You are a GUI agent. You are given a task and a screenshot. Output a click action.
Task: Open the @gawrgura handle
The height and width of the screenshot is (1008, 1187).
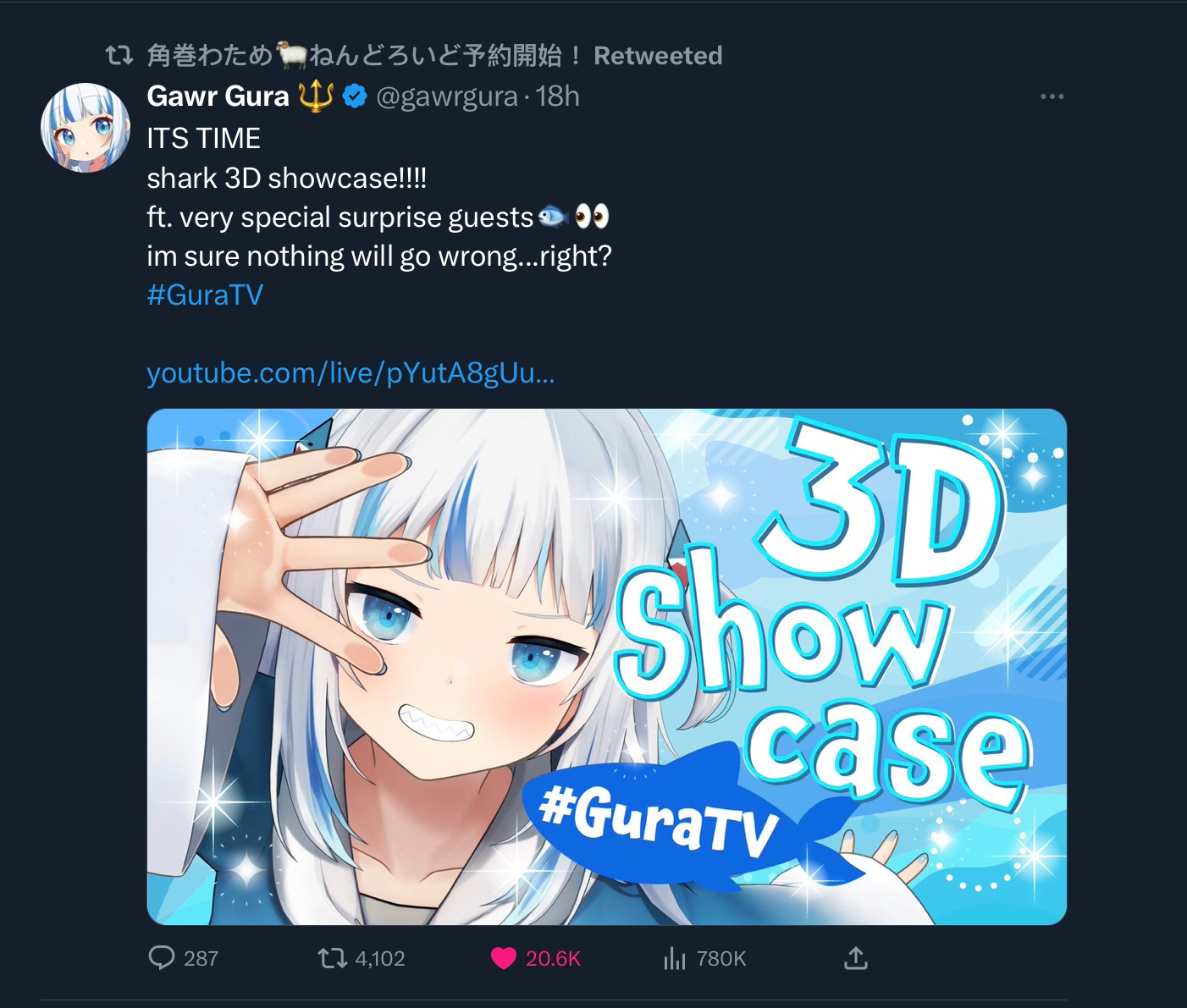click(x=446, y=96)
